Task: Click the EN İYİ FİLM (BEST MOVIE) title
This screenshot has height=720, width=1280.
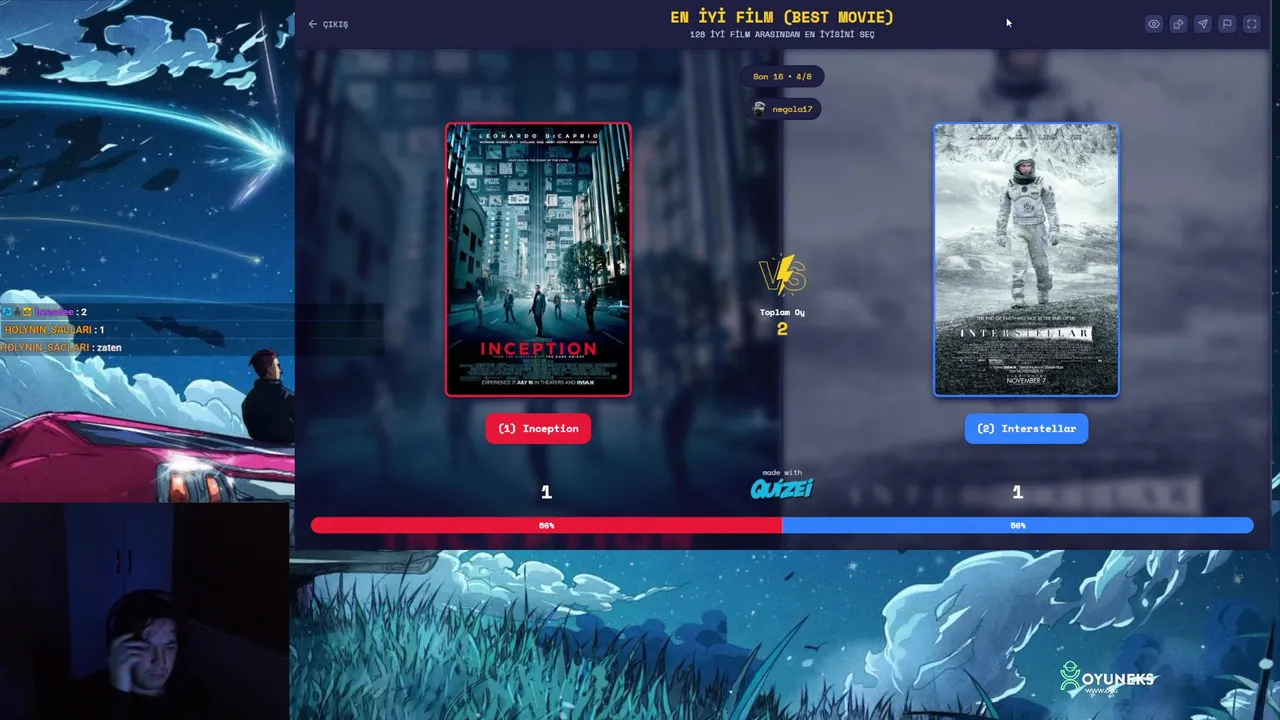Action: [782, 17]
